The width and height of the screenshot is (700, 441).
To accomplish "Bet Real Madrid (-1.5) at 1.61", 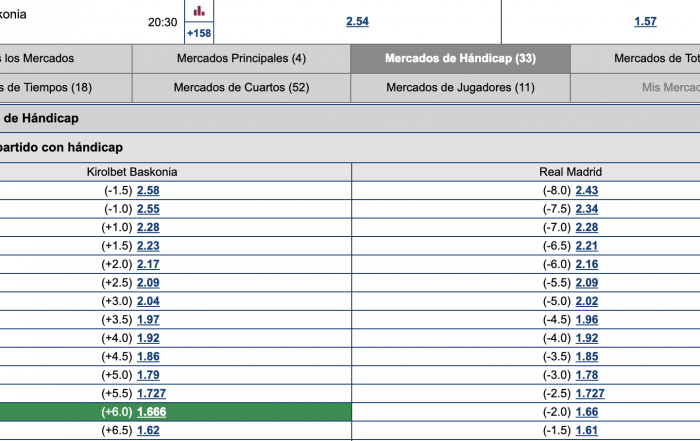I will (x=587, y=431).
